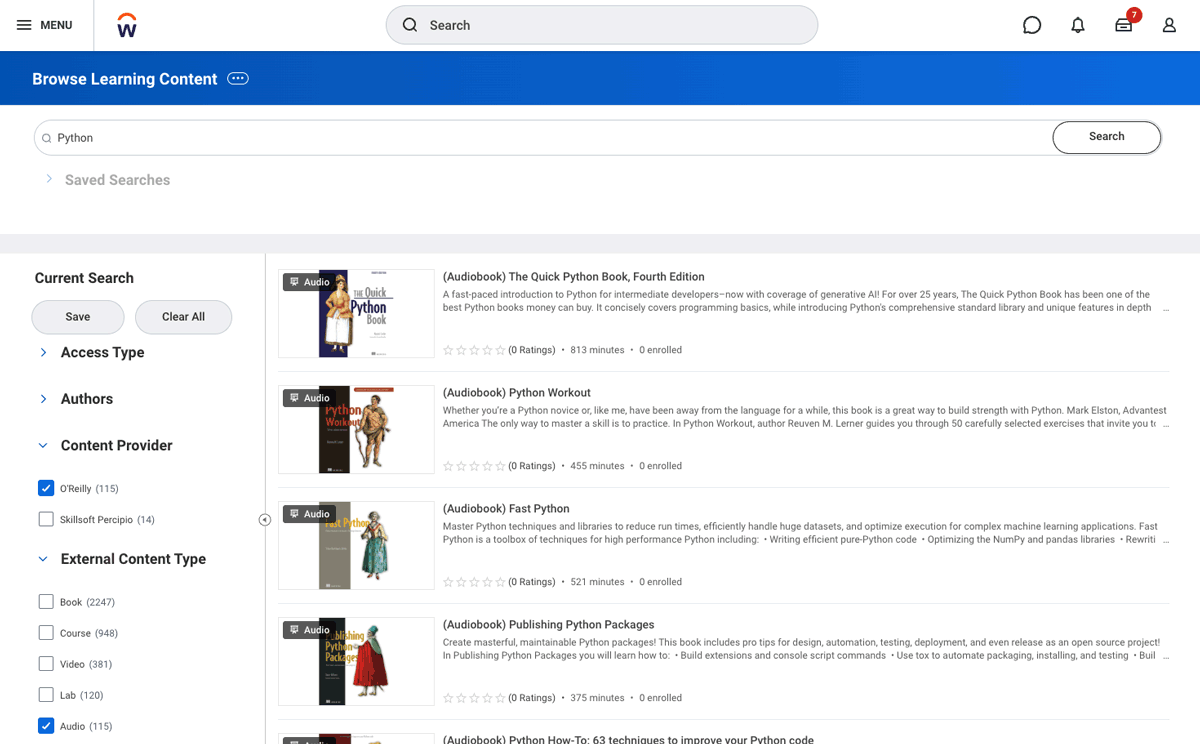The image size is (1200, 744).
Task: Check the Book content type
Action: point(46,602)
